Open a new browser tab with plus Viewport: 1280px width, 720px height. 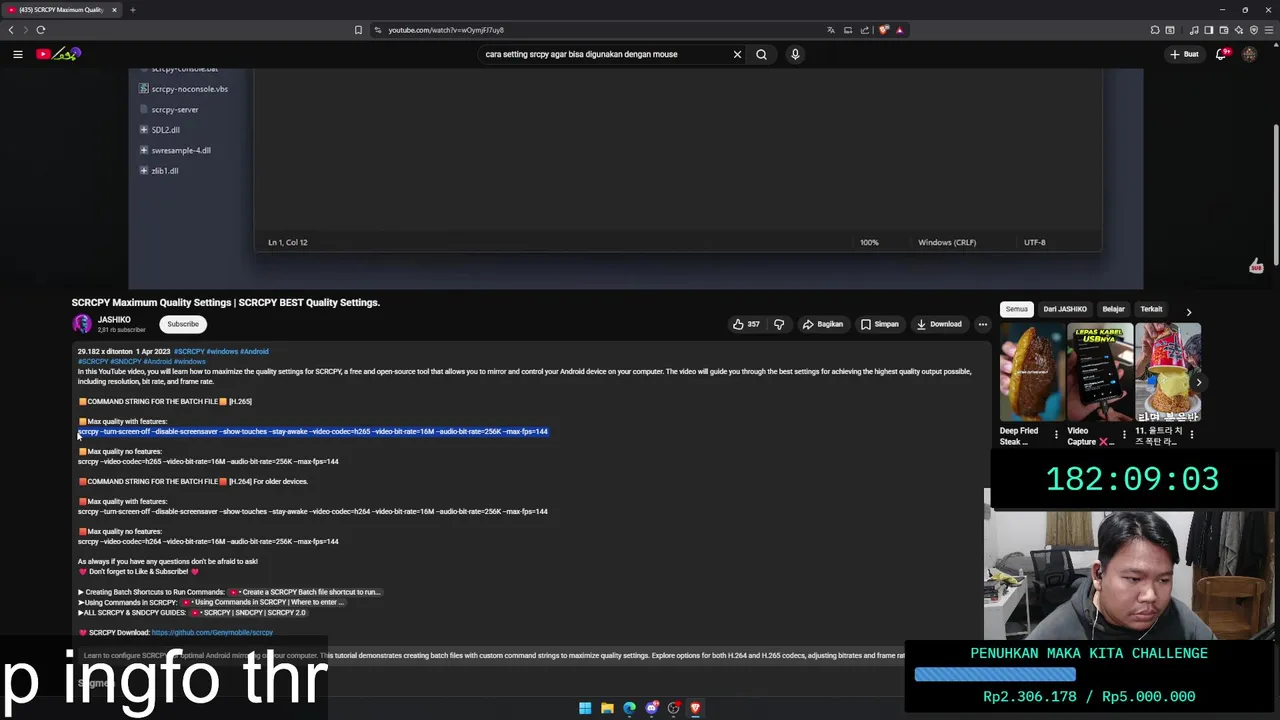click(132, 10)
